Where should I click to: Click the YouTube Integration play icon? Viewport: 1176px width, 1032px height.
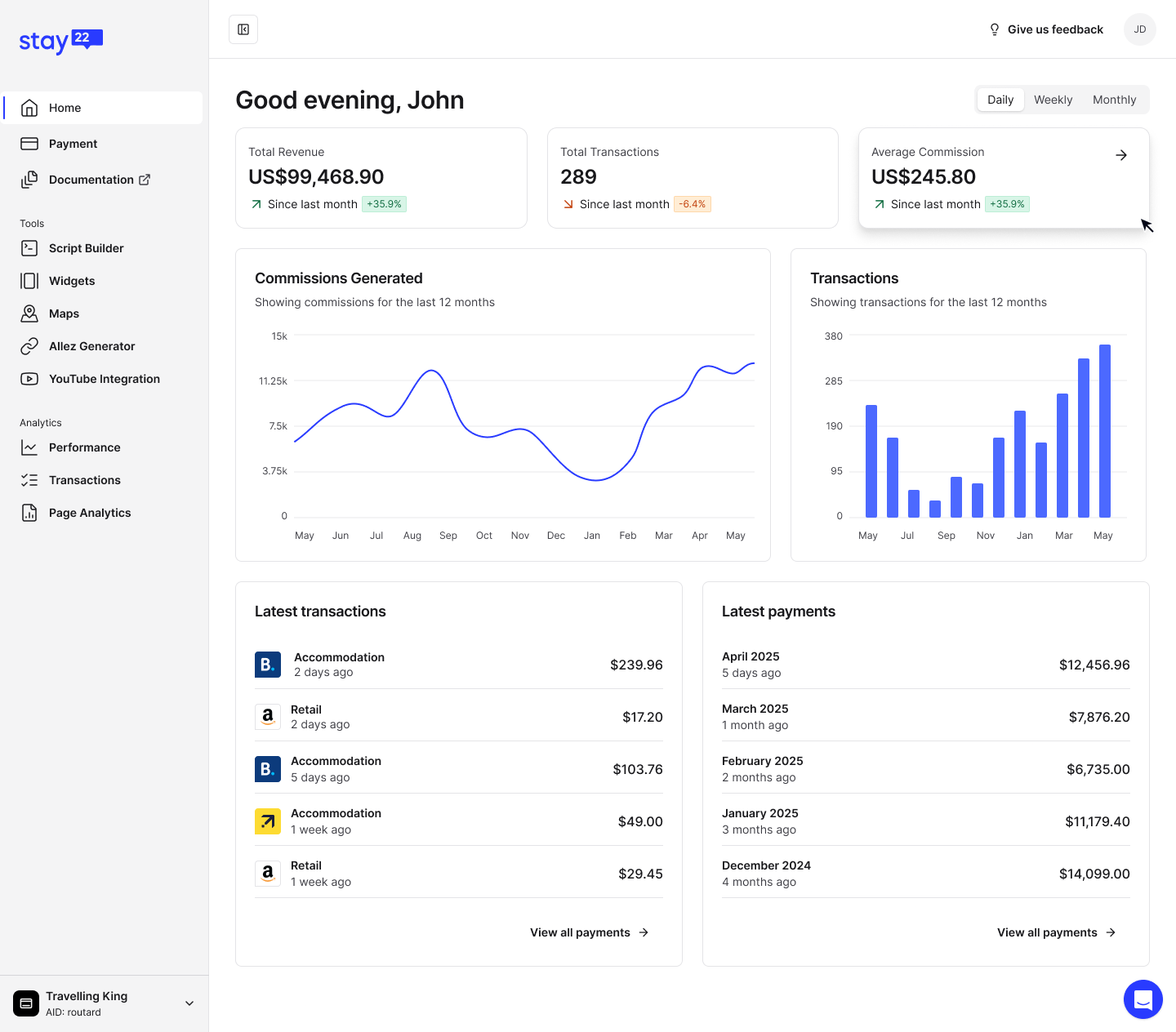[29, 379]
